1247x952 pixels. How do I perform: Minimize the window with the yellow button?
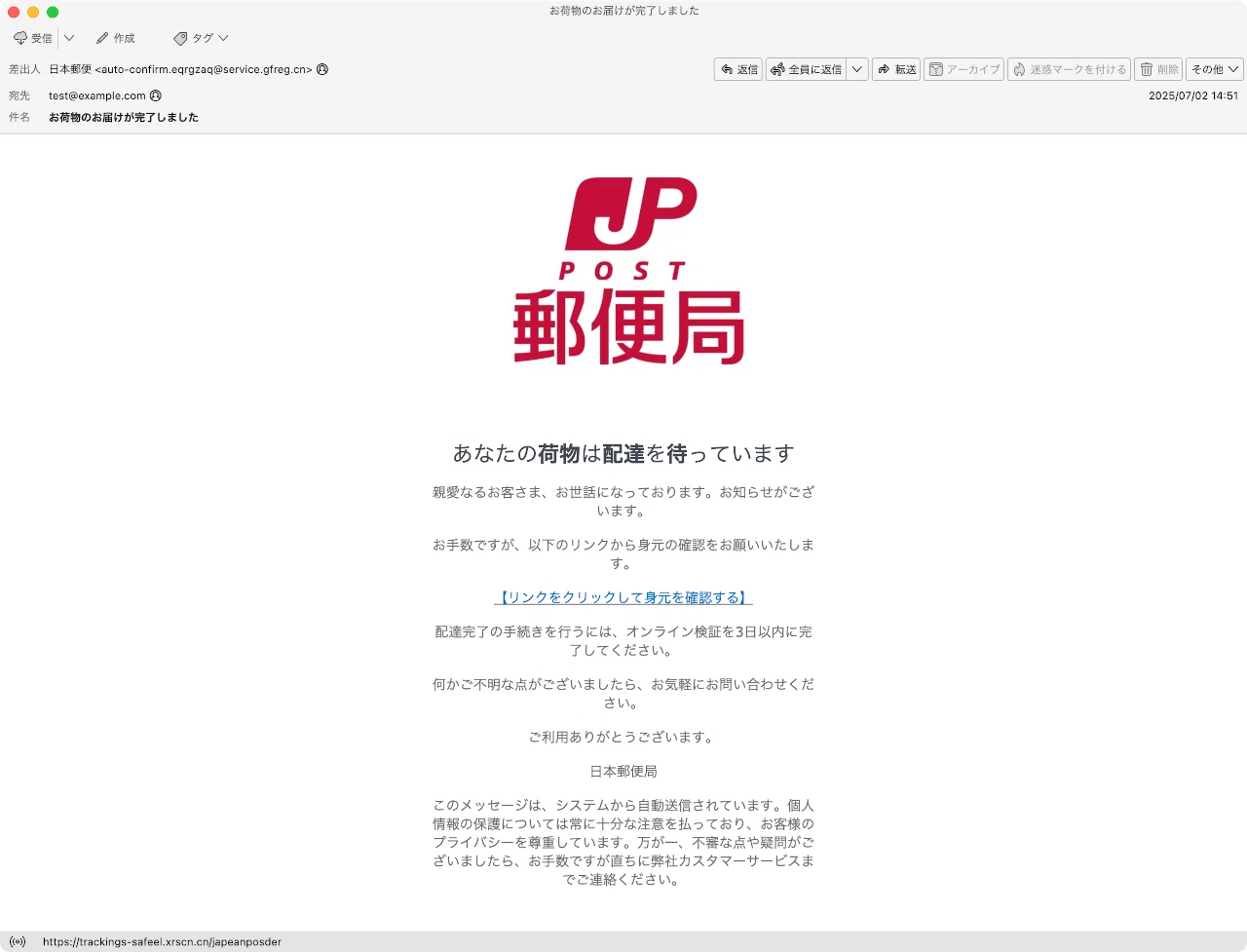pyautogui.click(x=33, y=12)
